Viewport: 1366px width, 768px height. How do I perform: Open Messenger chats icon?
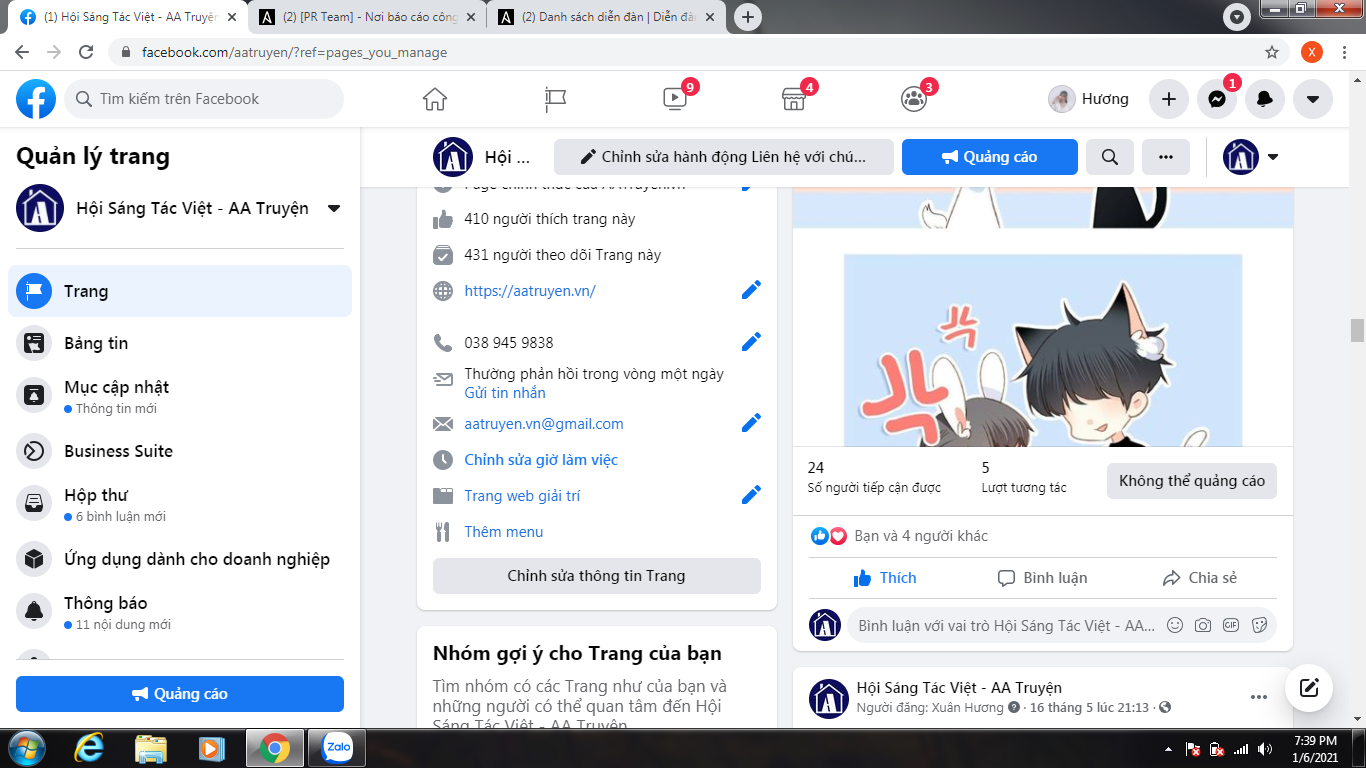click(x=1217, y=99)
